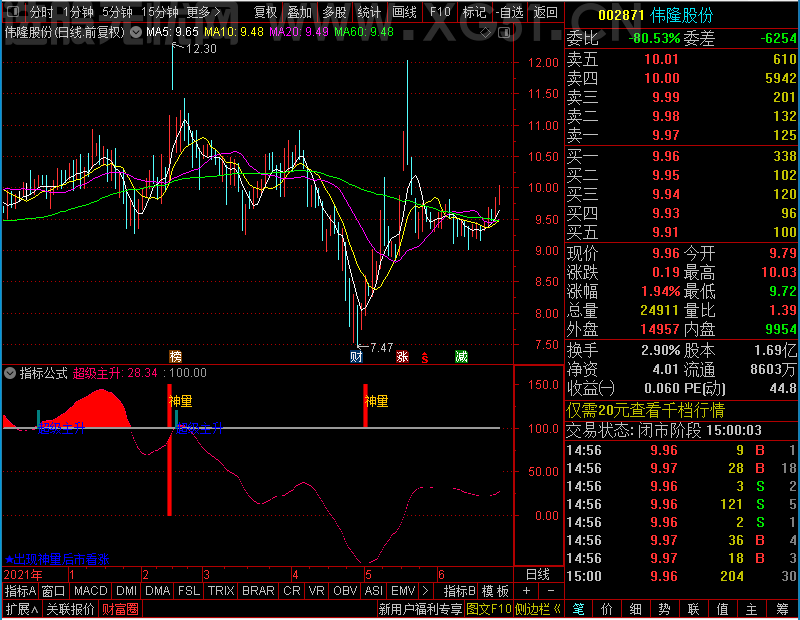Expand the 更多 timeframe options
This screenshot has height=620, width=800.
coord(204,12)
